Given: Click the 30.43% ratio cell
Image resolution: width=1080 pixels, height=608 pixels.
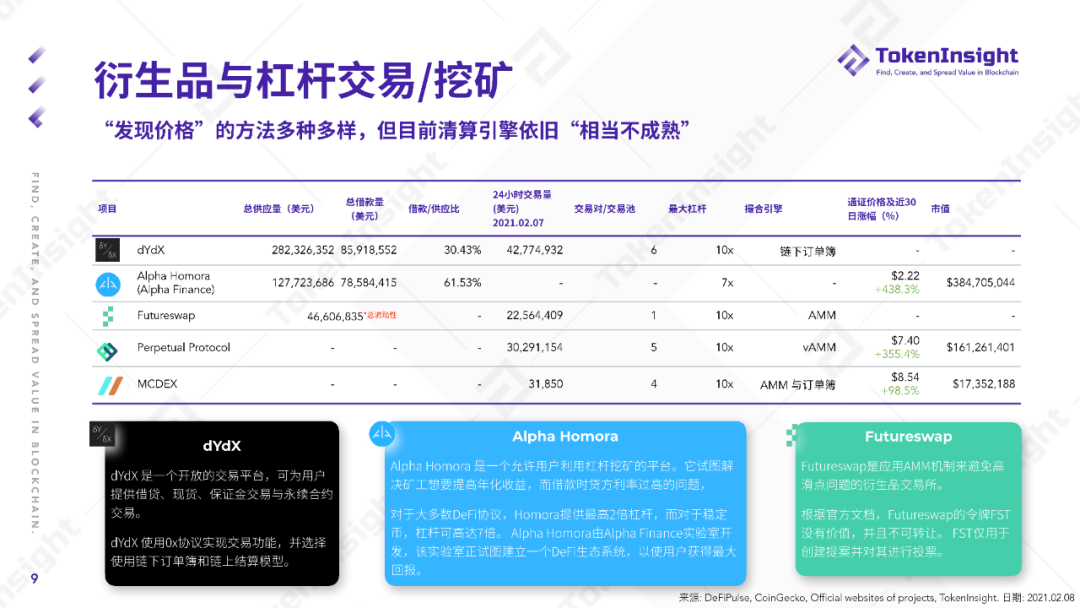Looking at the screenshot, I should pos(462,250).
